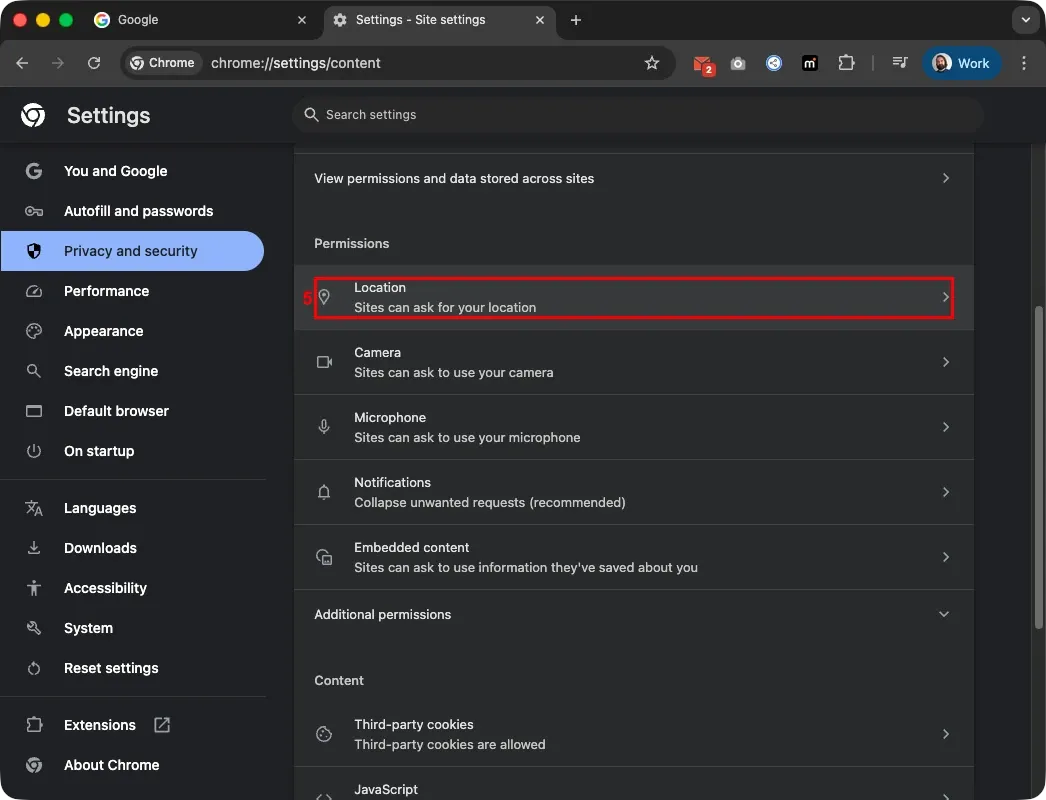Image resolution: width=1046 pixels, height=800 pixels.
Task: Open Reset settings section
Action: tap(132, 668)
